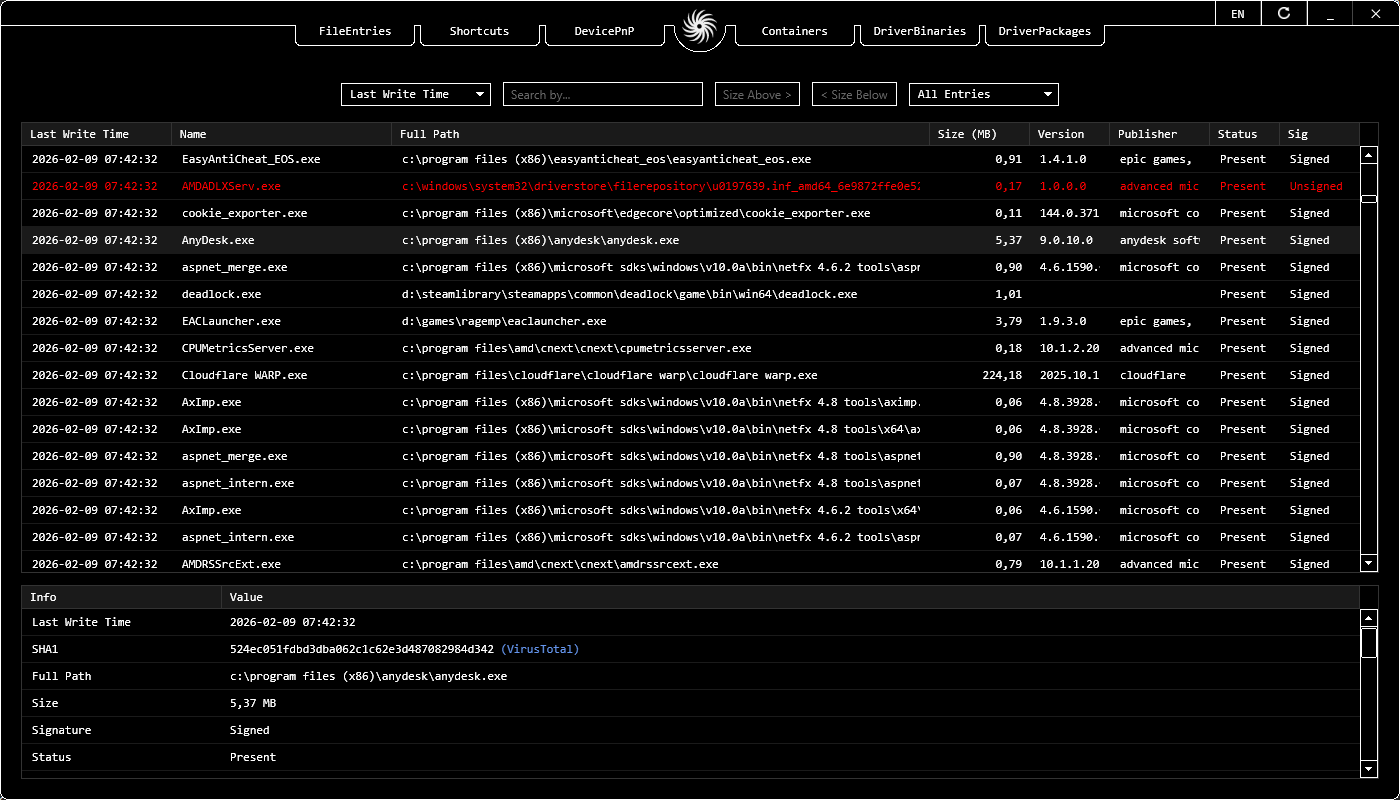Screen dimensions: 1400x800
Task: Click the EN language button
Action: tap(1238, 14)
